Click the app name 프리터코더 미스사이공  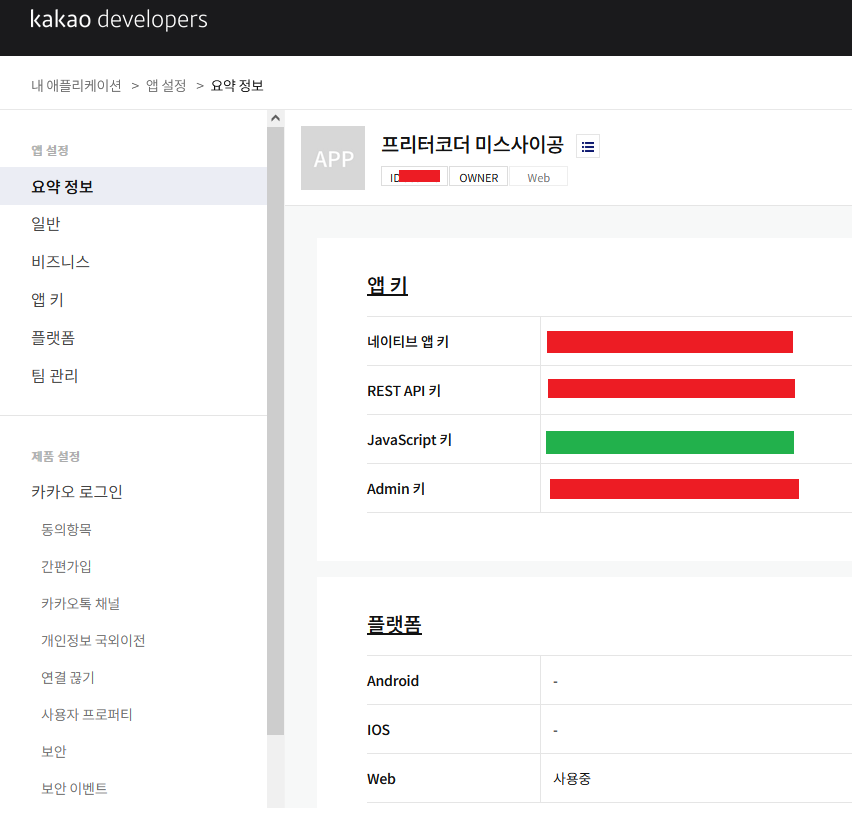point(472,145)
